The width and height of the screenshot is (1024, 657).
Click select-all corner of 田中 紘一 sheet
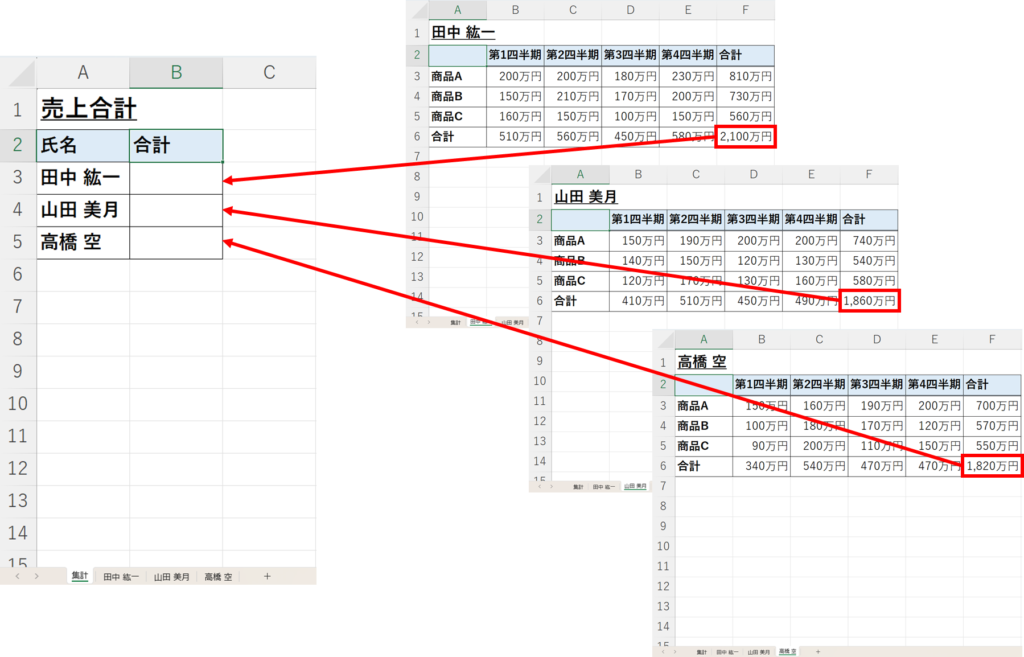[416, 10]
